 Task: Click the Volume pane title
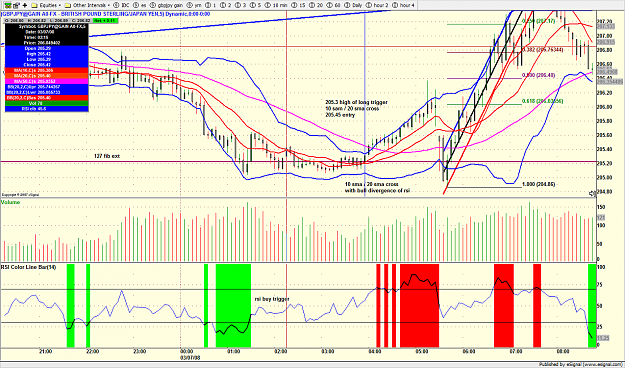tap(11, 203)
